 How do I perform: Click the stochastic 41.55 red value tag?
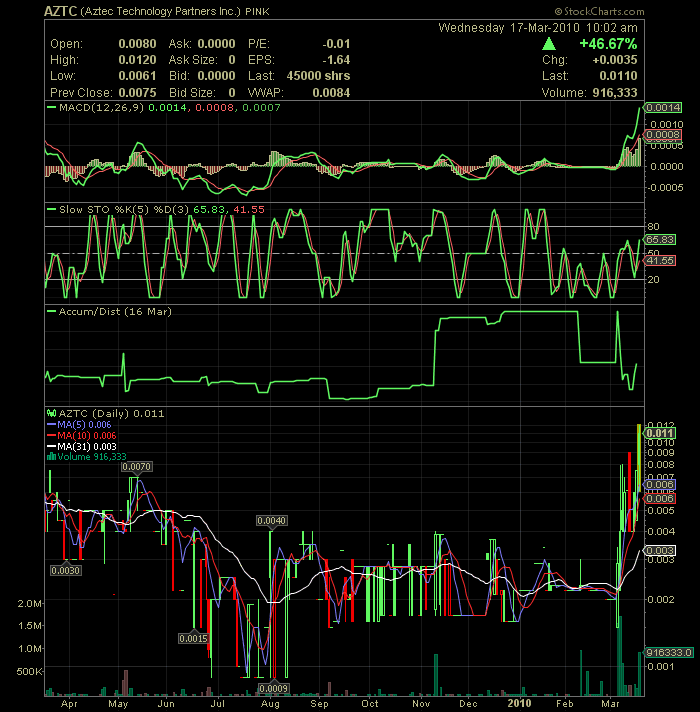click(x=660, y=260)
